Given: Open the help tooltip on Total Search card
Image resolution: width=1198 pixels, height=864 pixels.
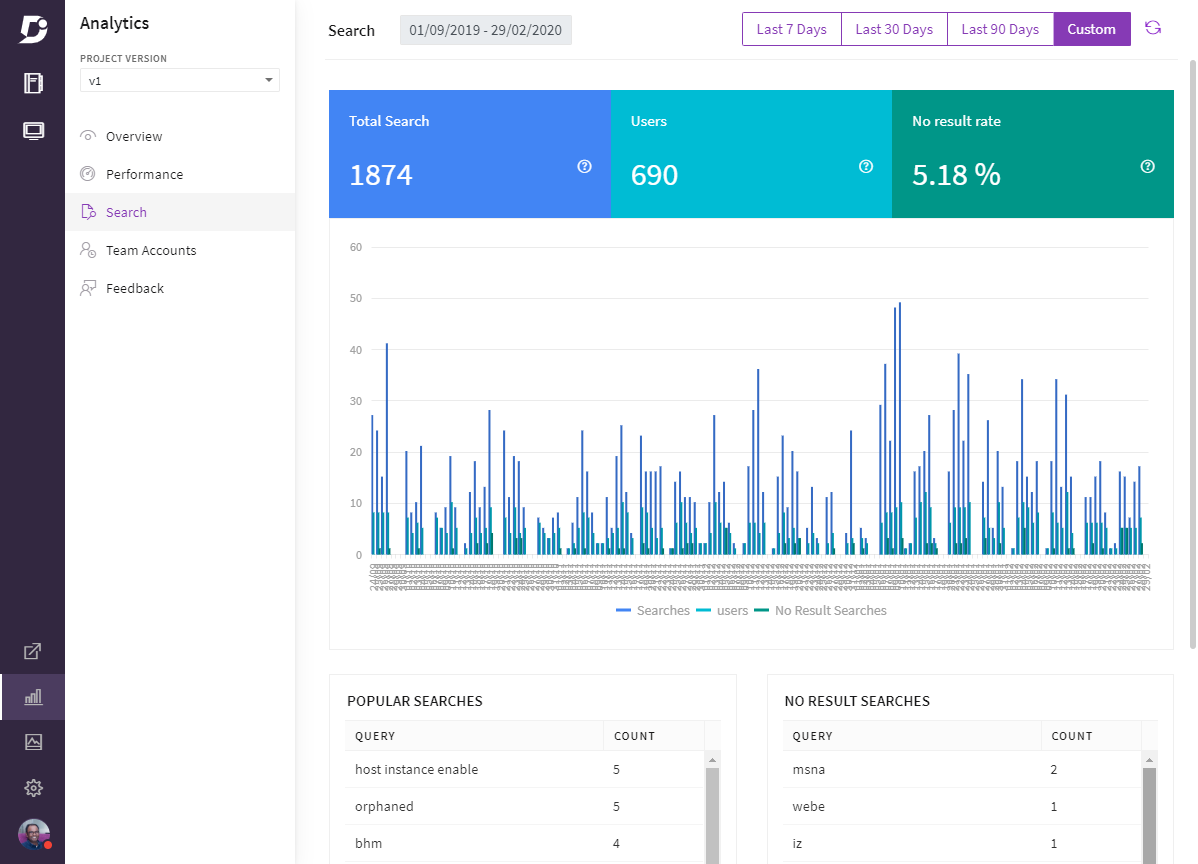Looking at the screenshot, I should click(584, 167).
